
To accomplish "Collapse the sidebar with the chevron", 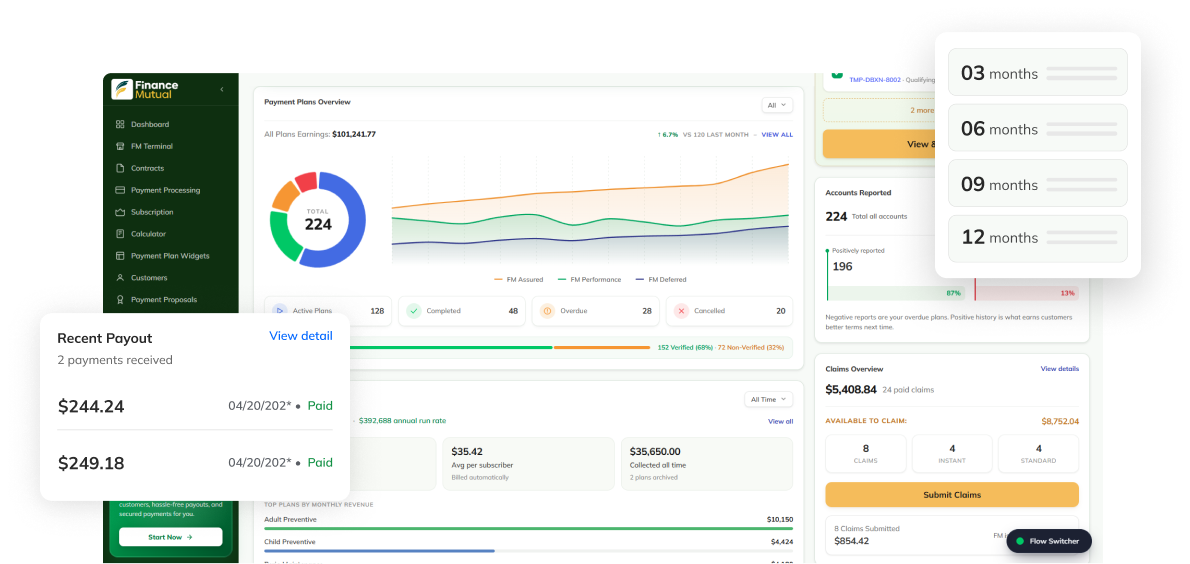I will tap(222, 90).
